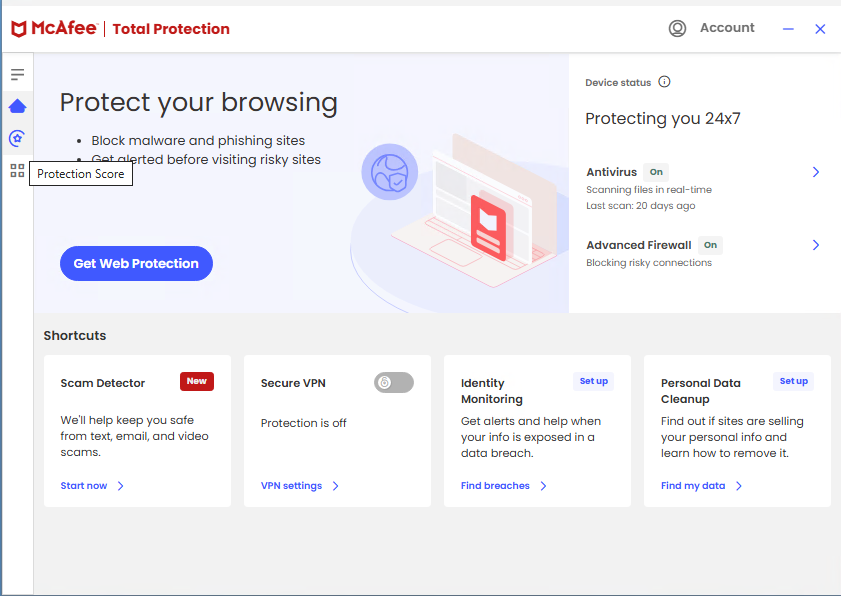This screenshot has width=841, height=596.
Task: Click the Start now link
Action: [84, 486]
